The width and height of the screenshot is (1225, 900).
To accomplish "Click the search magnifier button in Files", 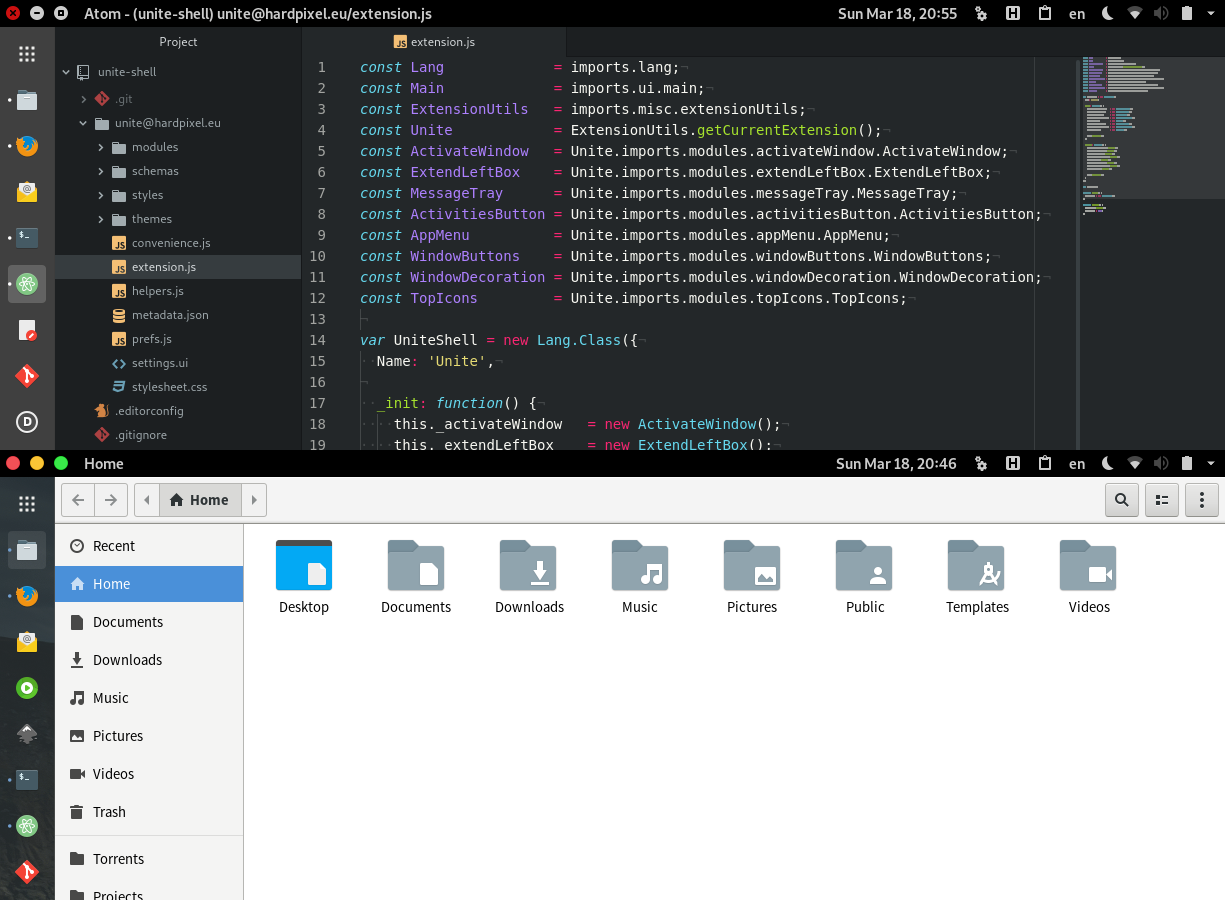I will coord(1122,500).
